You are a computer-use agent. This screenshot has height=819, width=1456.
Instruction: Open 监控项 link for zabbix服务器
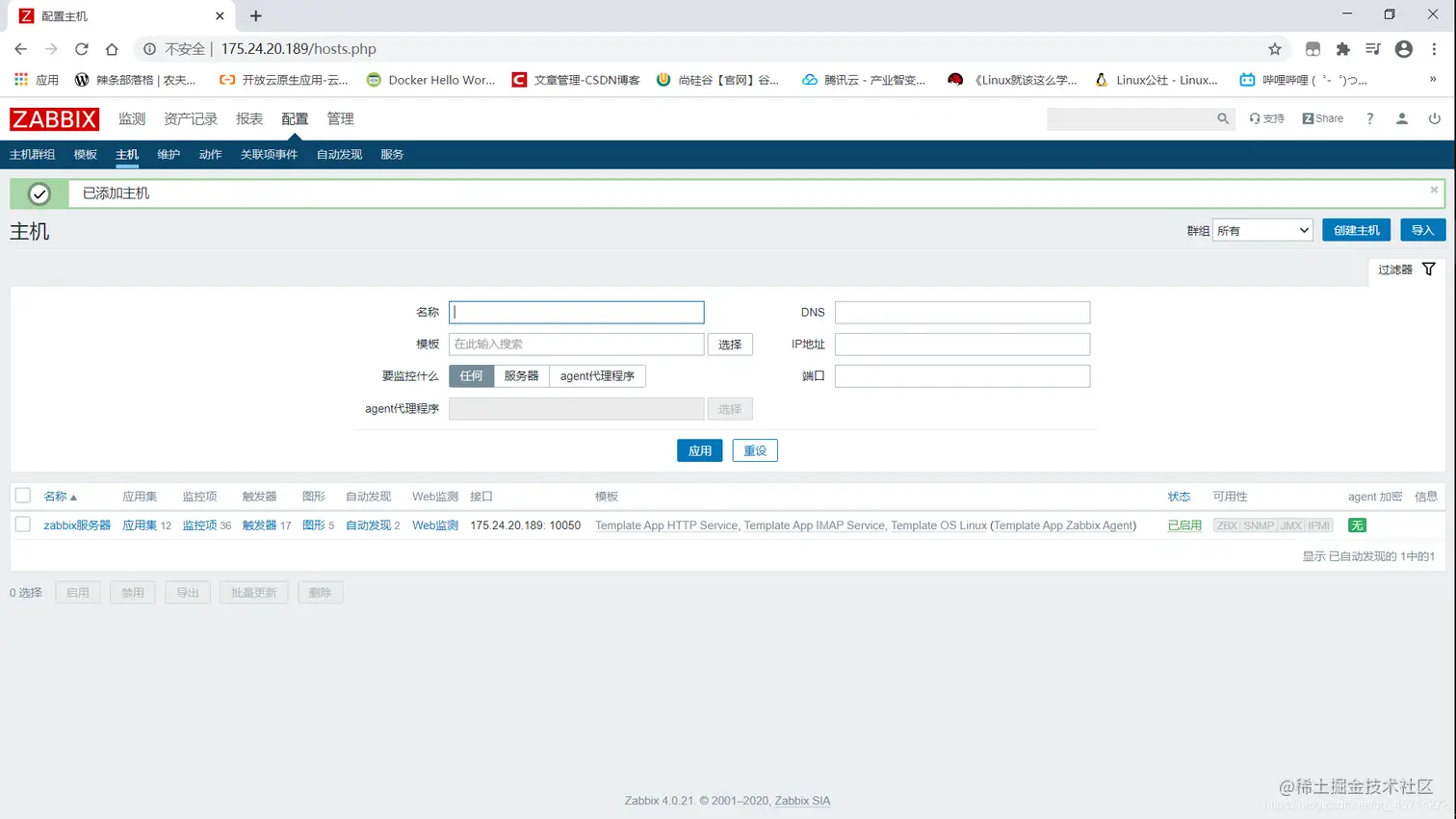199,525
